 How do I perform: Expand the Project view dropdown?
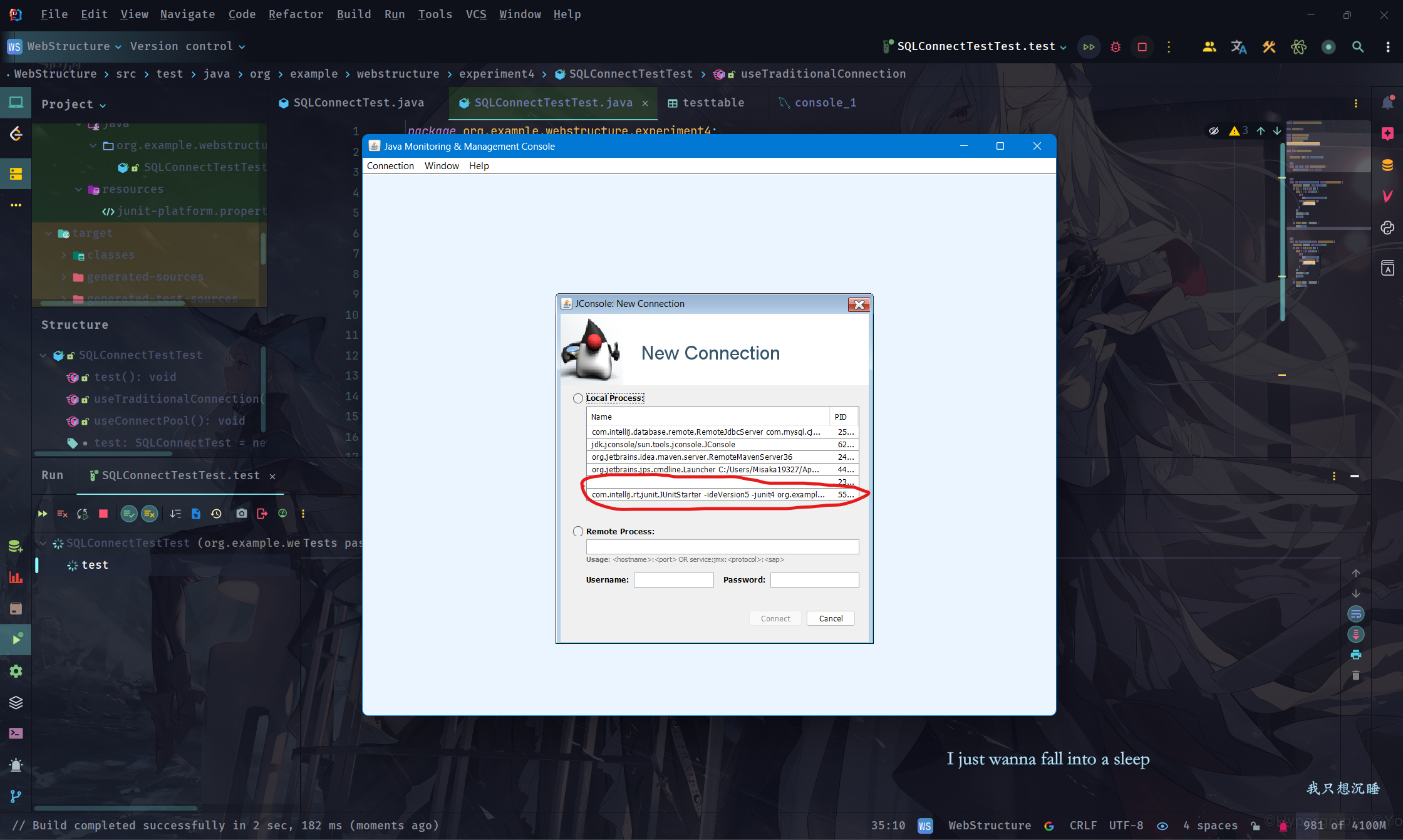[74, 105]
